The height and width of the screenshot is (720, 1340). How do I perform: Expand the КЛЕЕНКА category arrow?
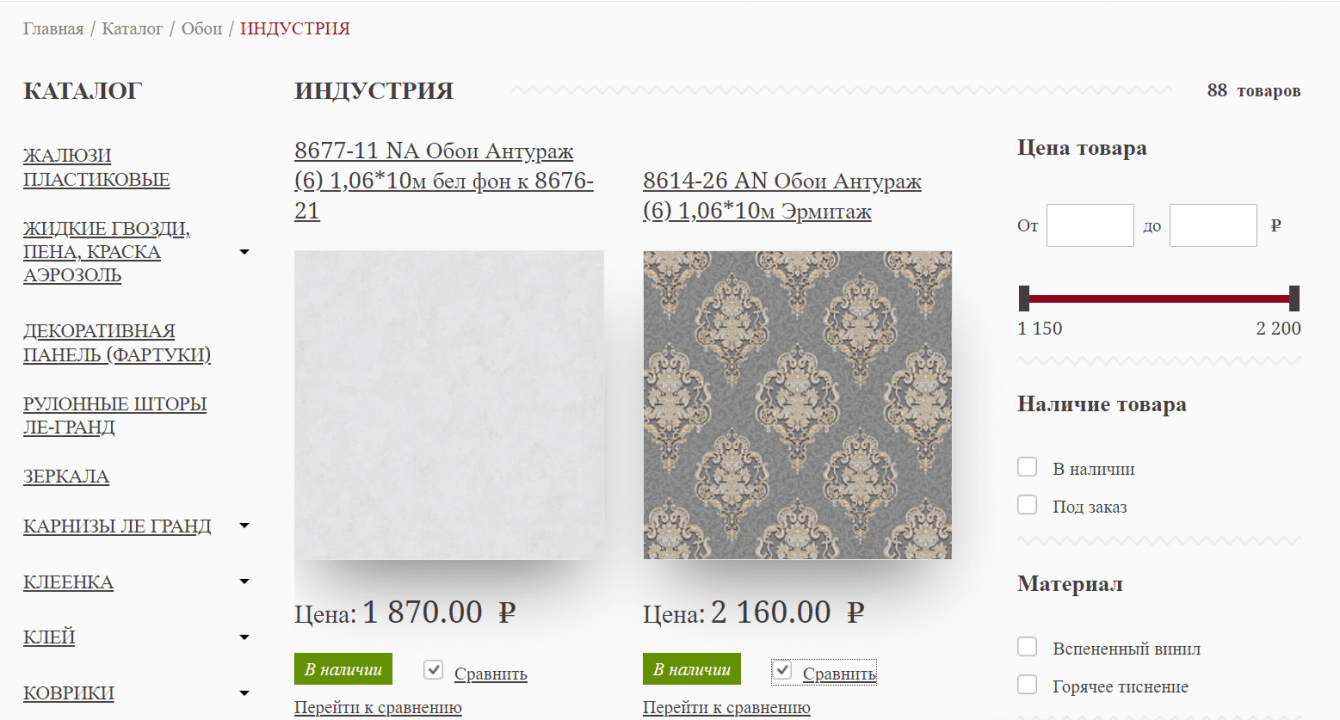tap(244, 582)
